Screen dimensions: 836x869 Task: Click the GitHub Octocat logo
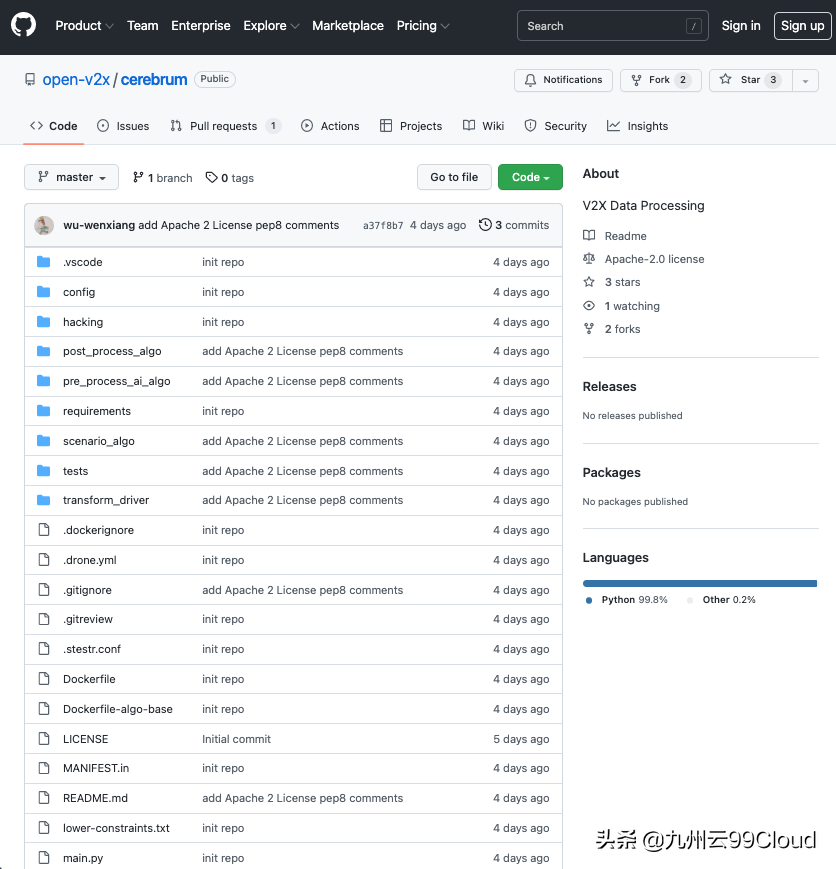click(23, 25)
